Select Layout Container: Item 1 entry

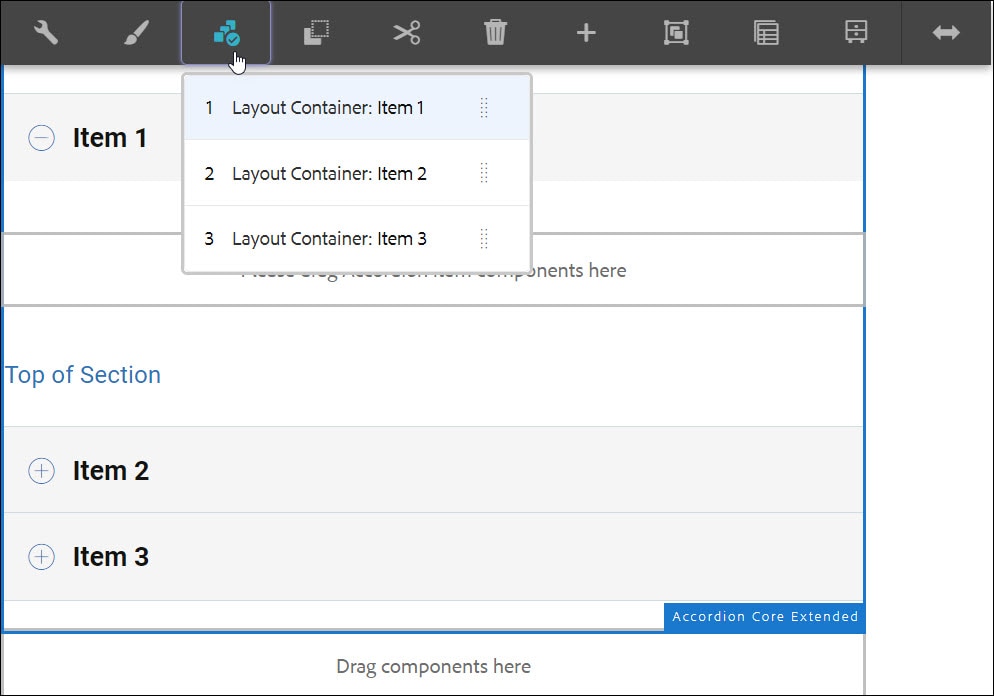(357, 108)
